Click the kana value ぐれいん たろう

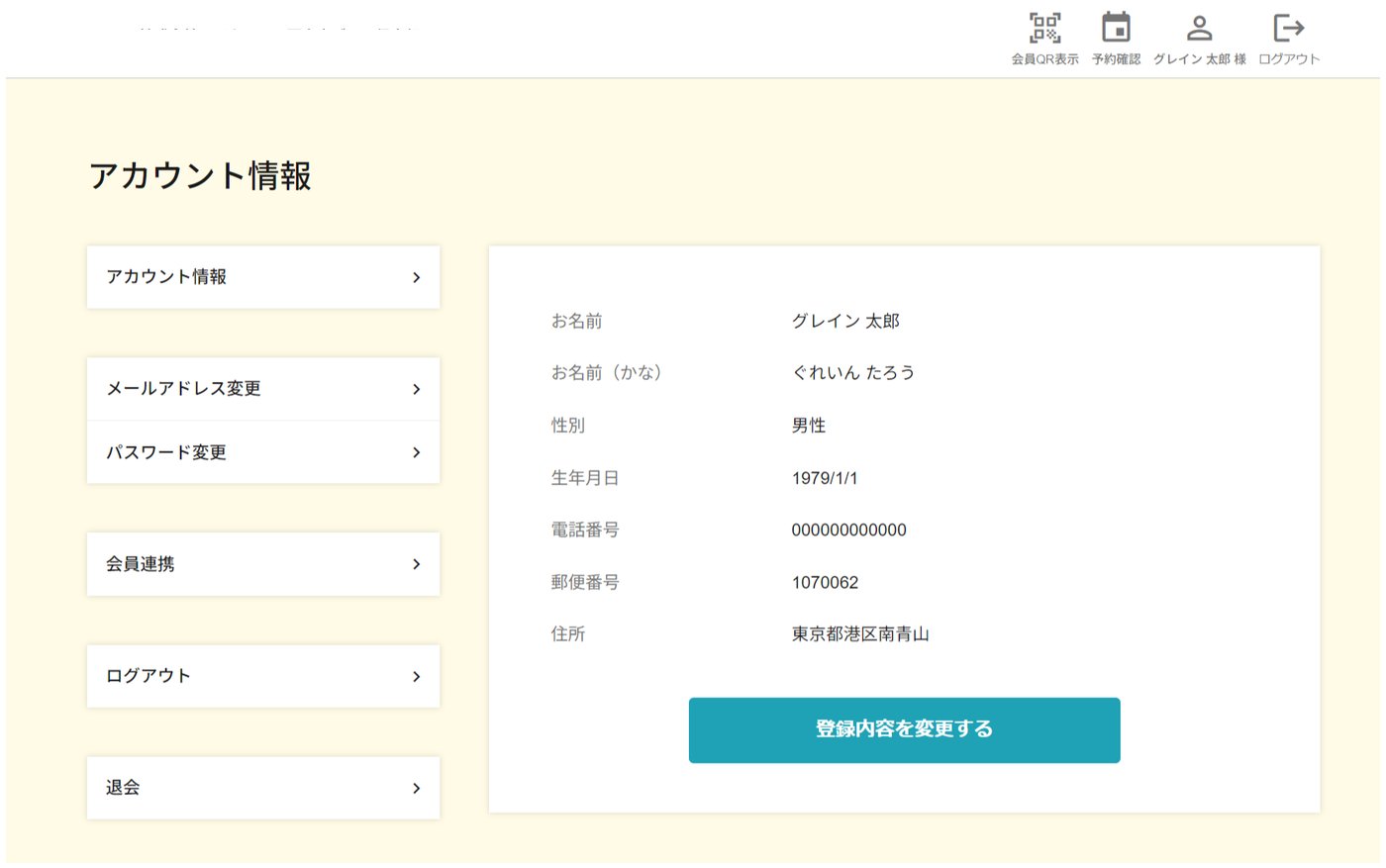(853, 373)
